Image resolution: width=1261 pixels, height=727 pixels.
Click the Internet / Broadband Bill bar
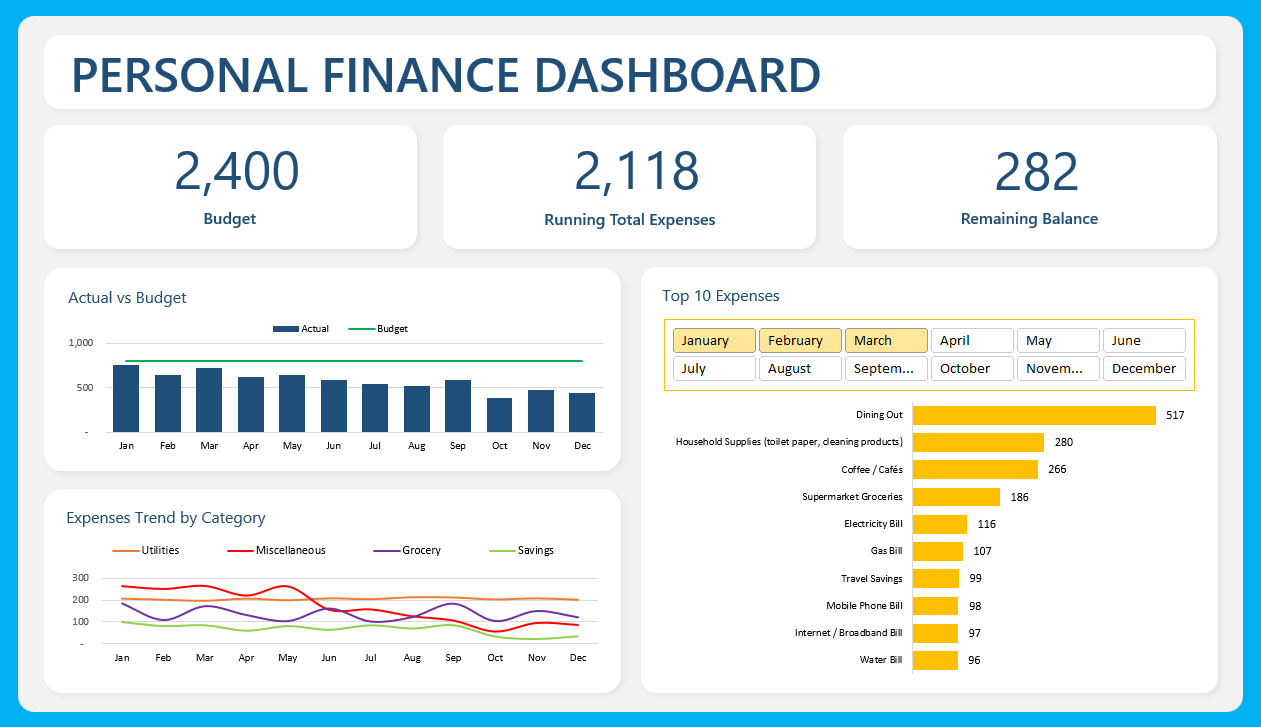click(x=935, y=633)
